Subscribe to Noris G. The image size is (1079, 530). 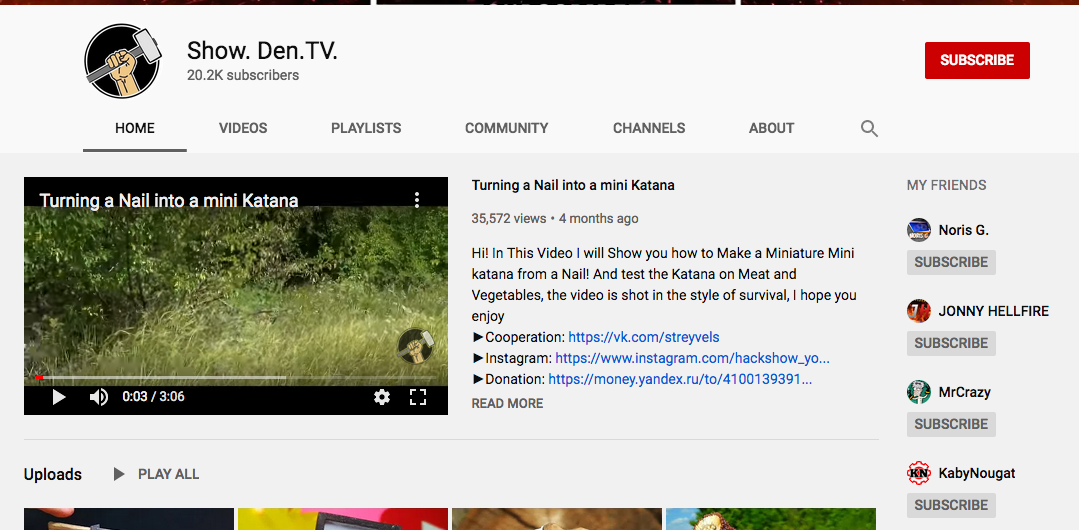click(x=951, y=262)
